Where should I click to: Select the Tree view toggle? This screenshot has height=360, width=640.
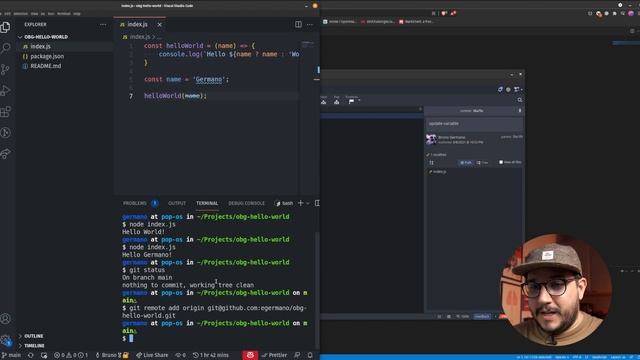[482, 162]
